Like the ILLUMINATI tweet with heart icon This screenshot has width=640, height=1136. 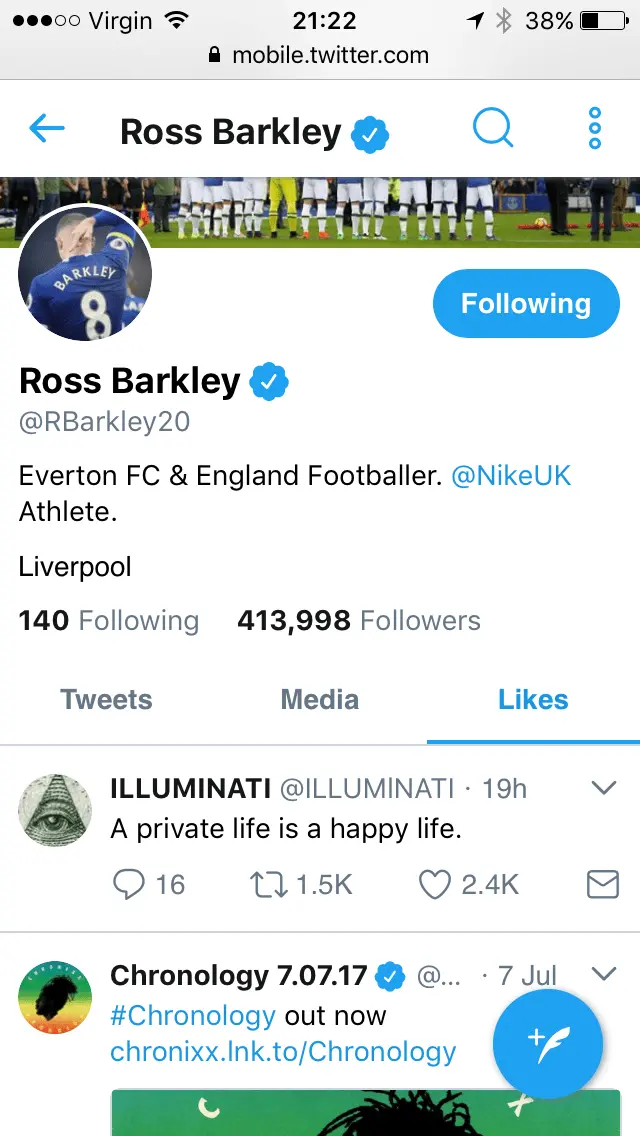click(x=436, y=884)
